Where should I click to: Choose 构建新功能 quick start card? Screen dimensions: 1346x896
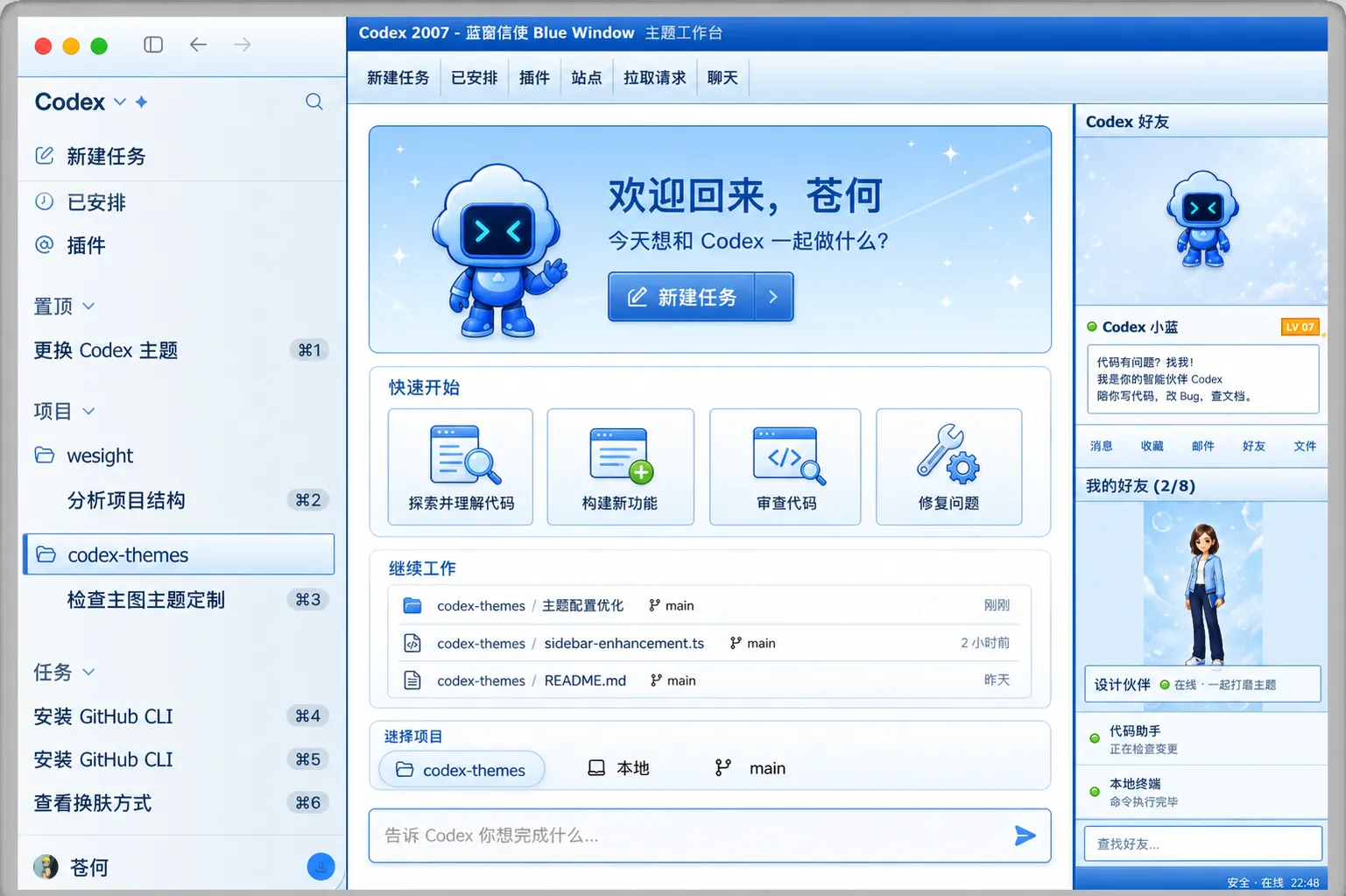click(620, 467)
